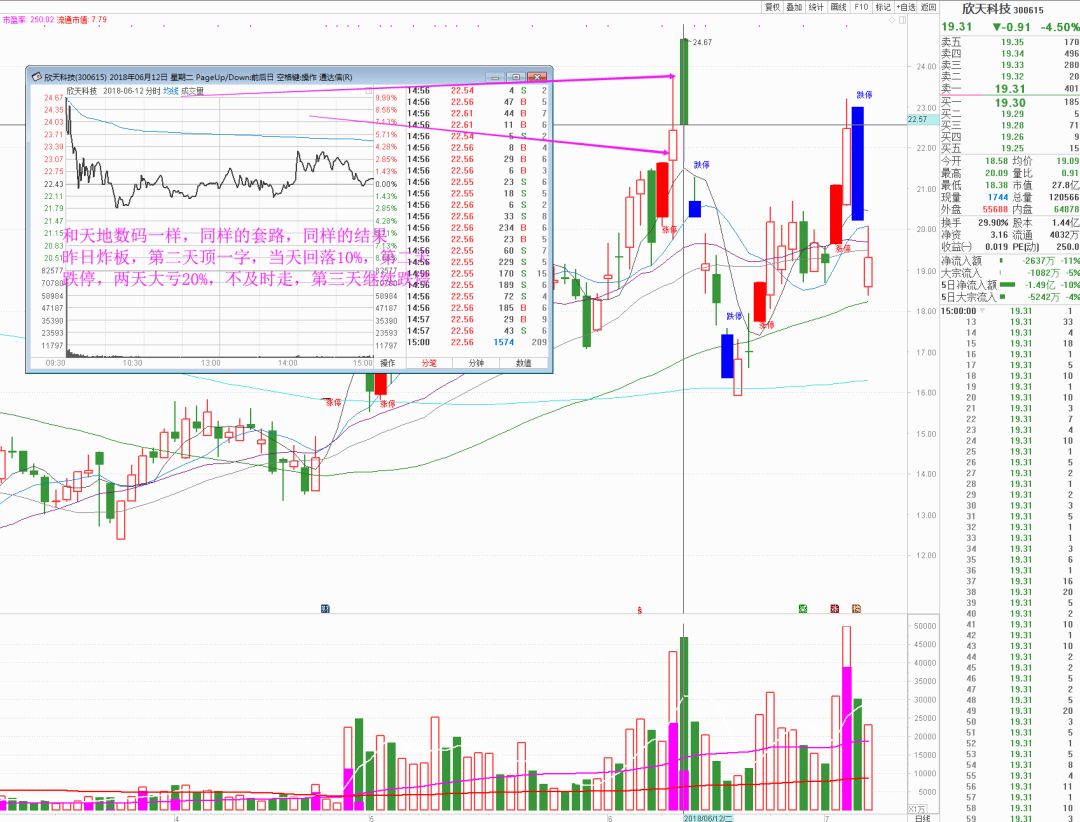Click the 日线 period selector
Viewport: 1080px width, 822px height.
[x=922, y=818]
